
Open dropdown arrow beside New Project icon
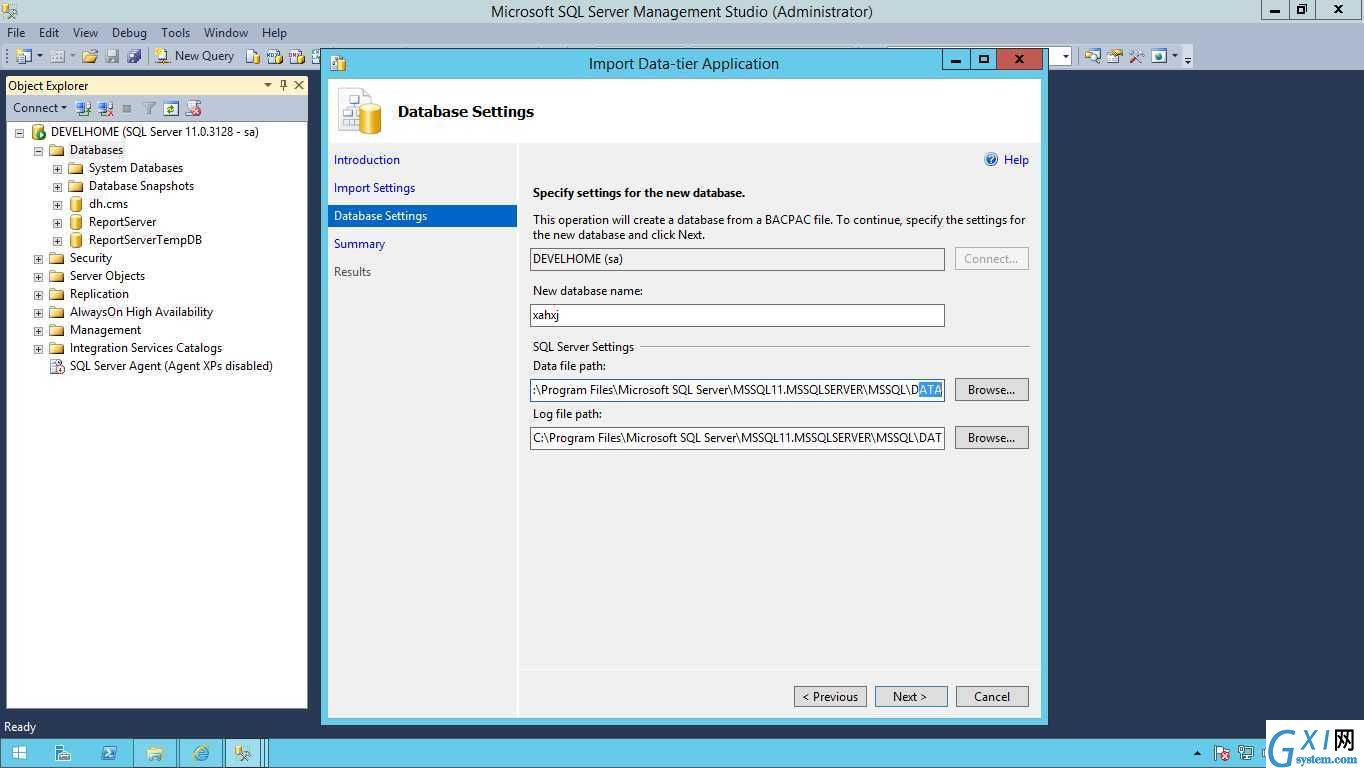click(40, 56)
